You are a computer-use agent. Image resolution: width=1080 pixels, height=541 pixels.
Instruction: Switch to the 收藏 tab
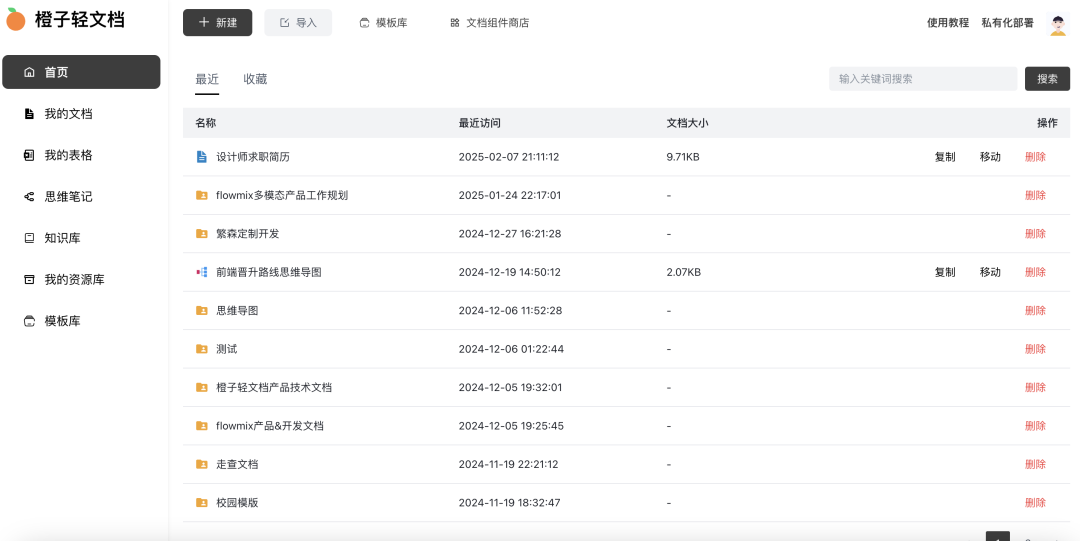click(255, 79)
